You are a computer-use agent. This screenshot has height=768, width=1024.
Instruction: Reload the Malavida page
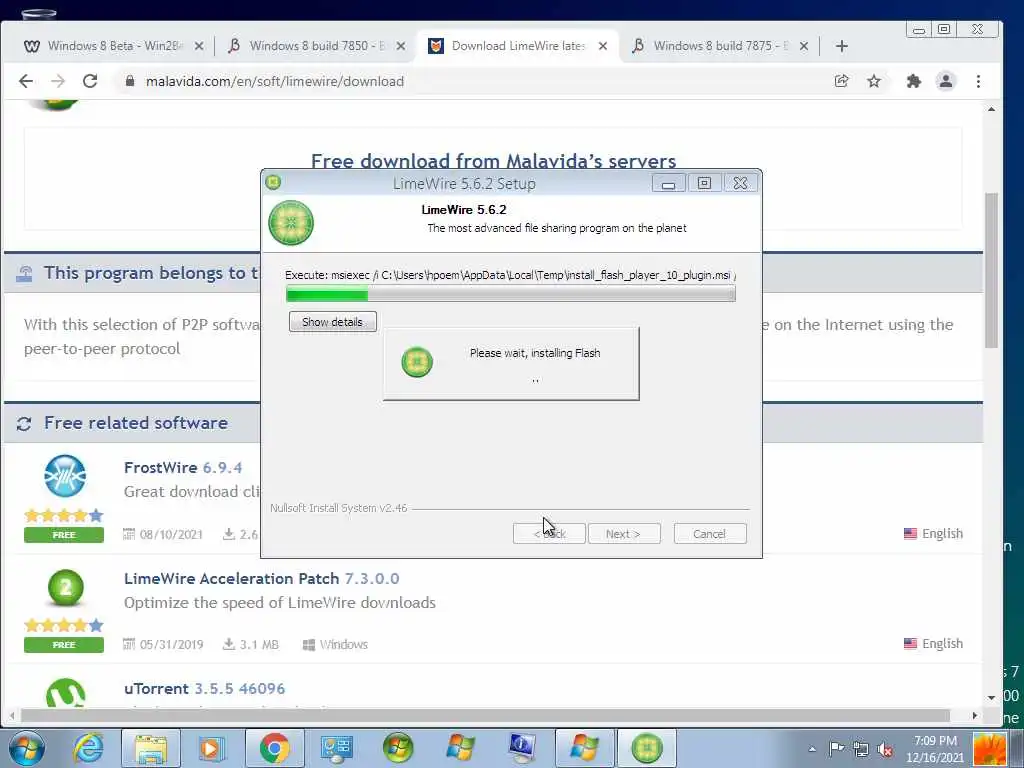tap(90, 81)
